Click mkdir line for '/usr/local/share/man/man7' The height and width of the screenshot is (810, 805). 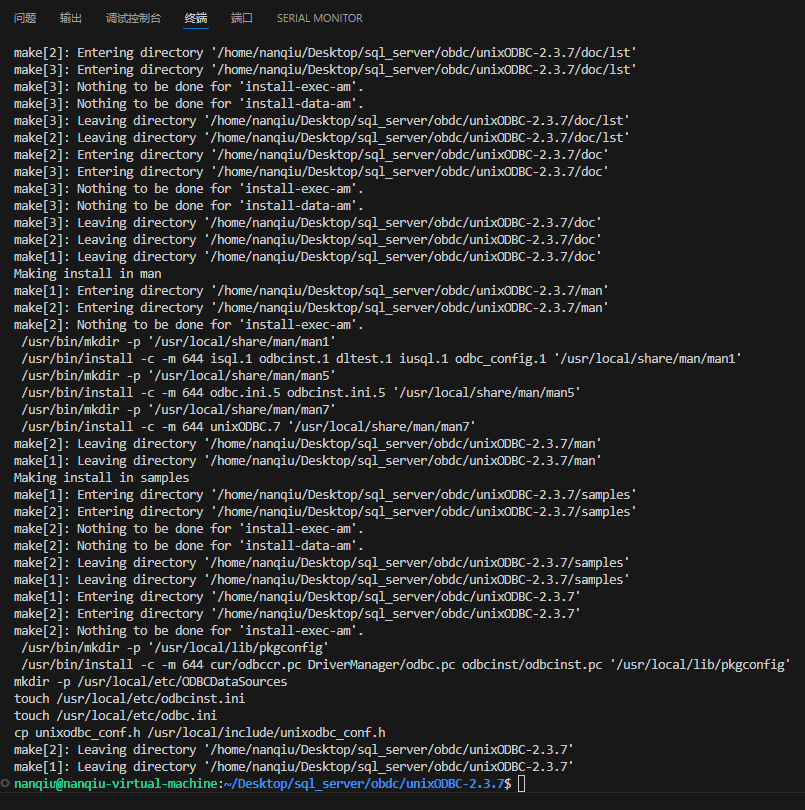coord(178,410)
